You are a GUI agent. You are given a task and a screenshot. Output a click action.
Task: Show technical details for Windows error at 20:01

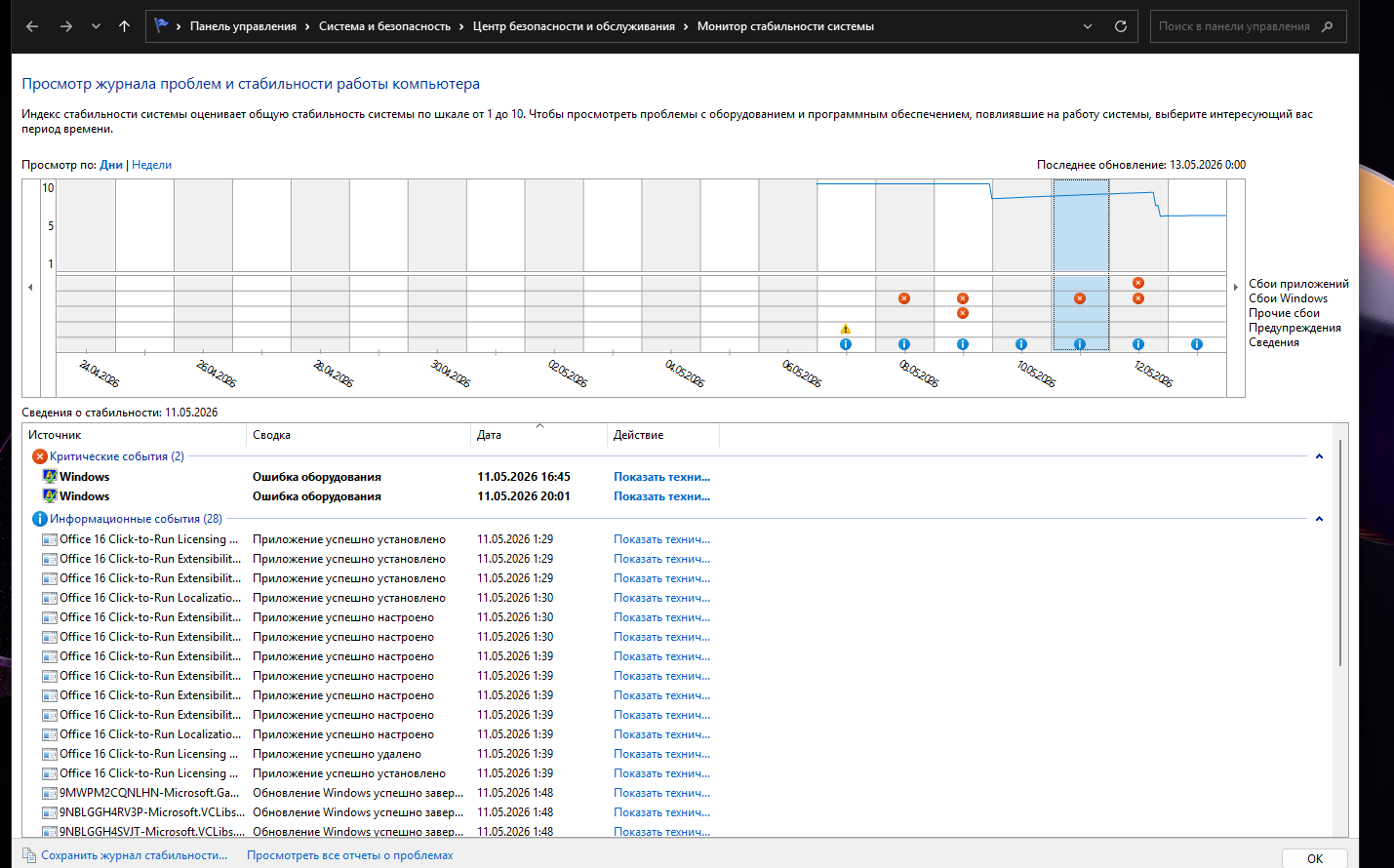point(661,496)
